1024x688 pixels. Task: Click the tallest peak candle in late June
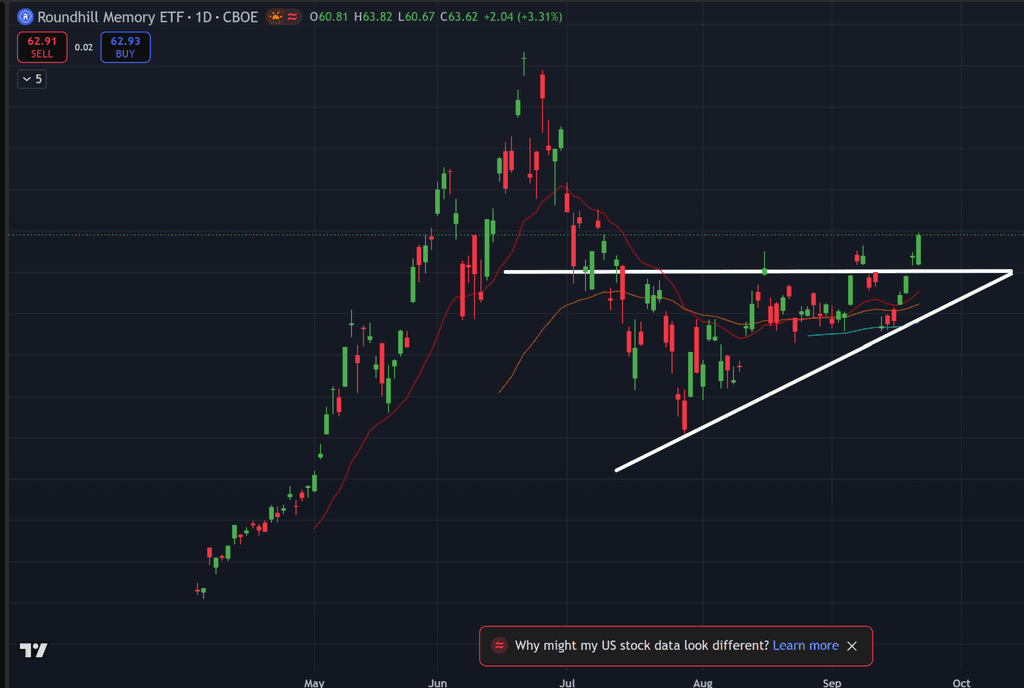[524, 64]
